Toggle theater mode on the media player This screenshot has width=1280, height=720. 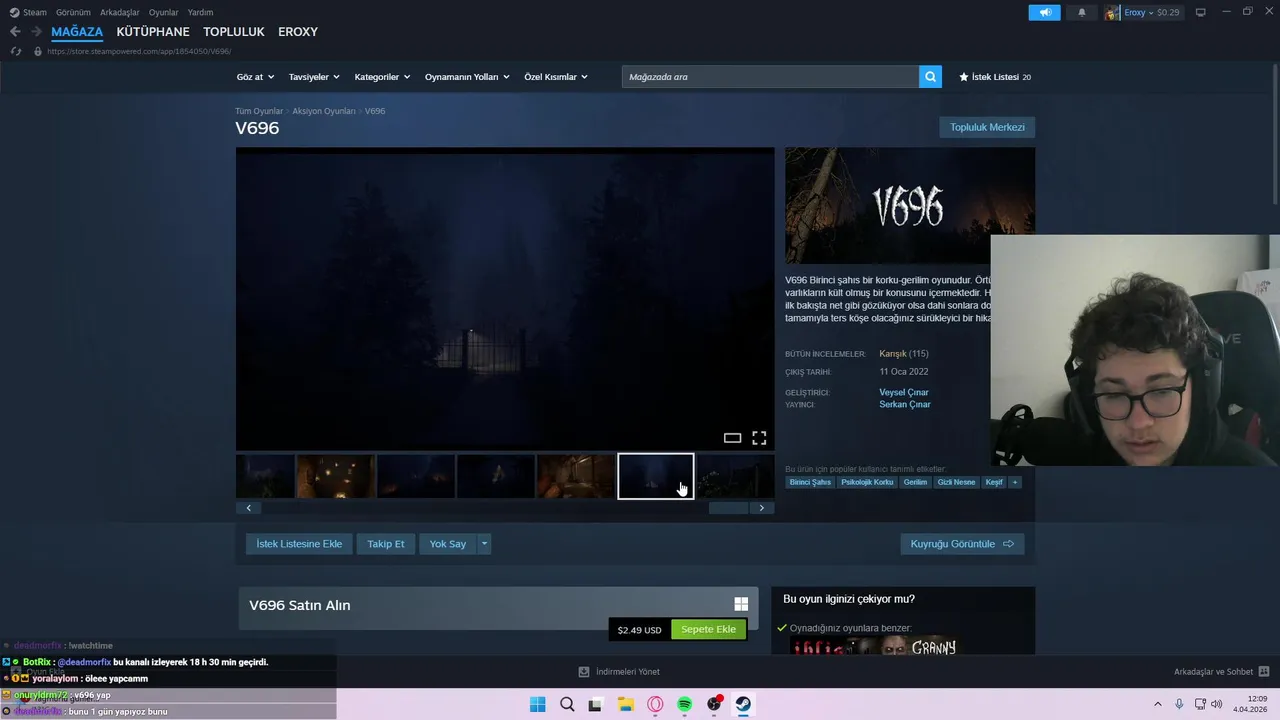732,438
